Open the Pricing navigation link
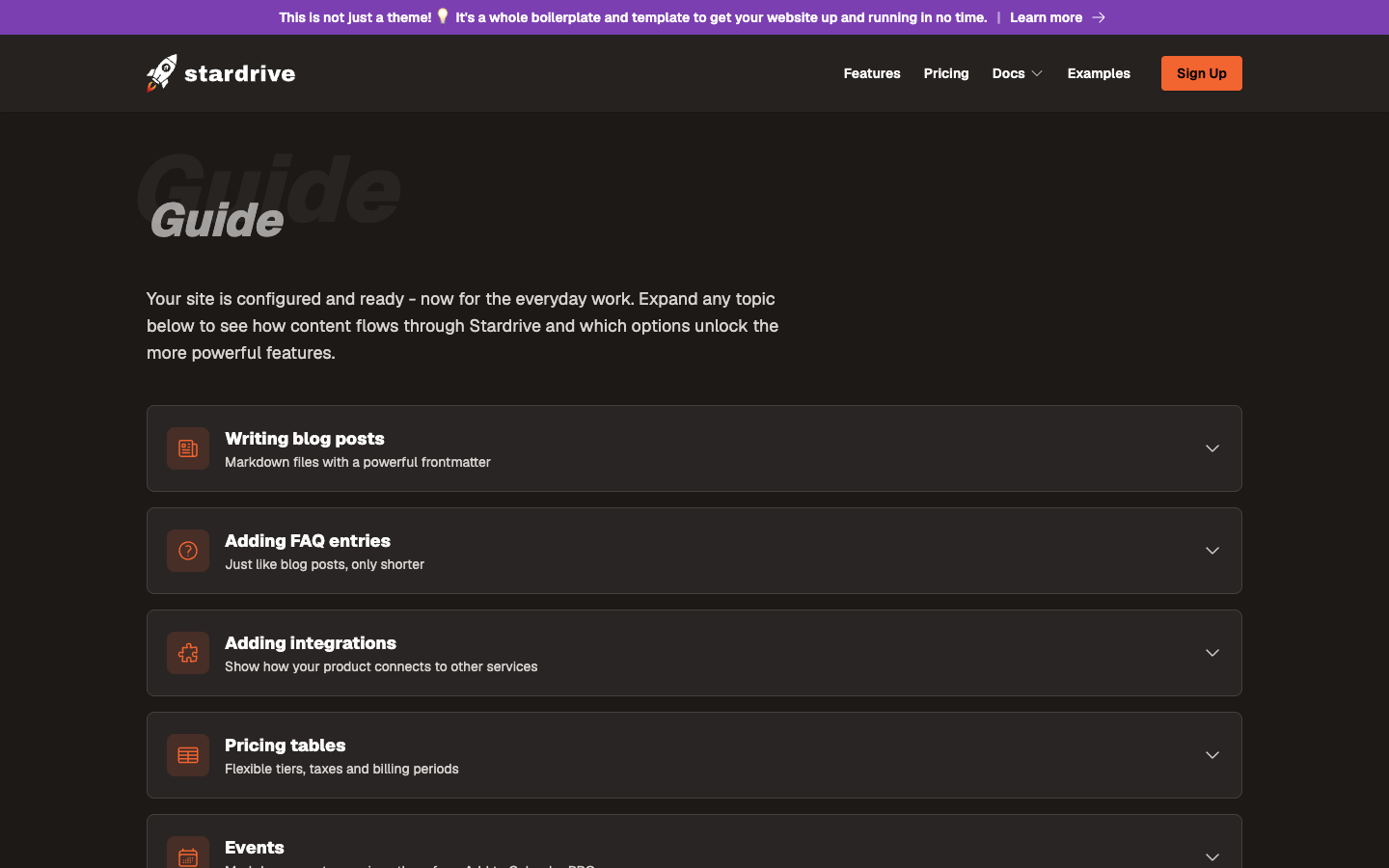The image size is (1389, 868). tap(946, 73)
